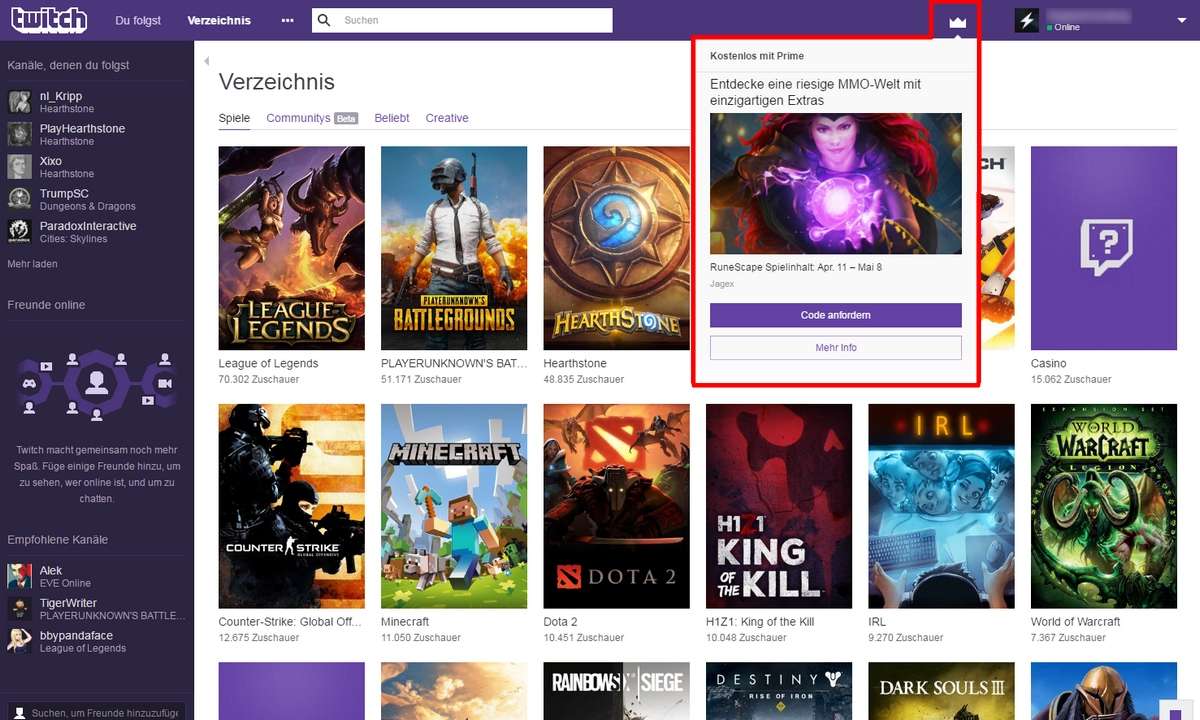Open the IRL category cover
Screen dimensions: 1200x720
coord(941,506)
